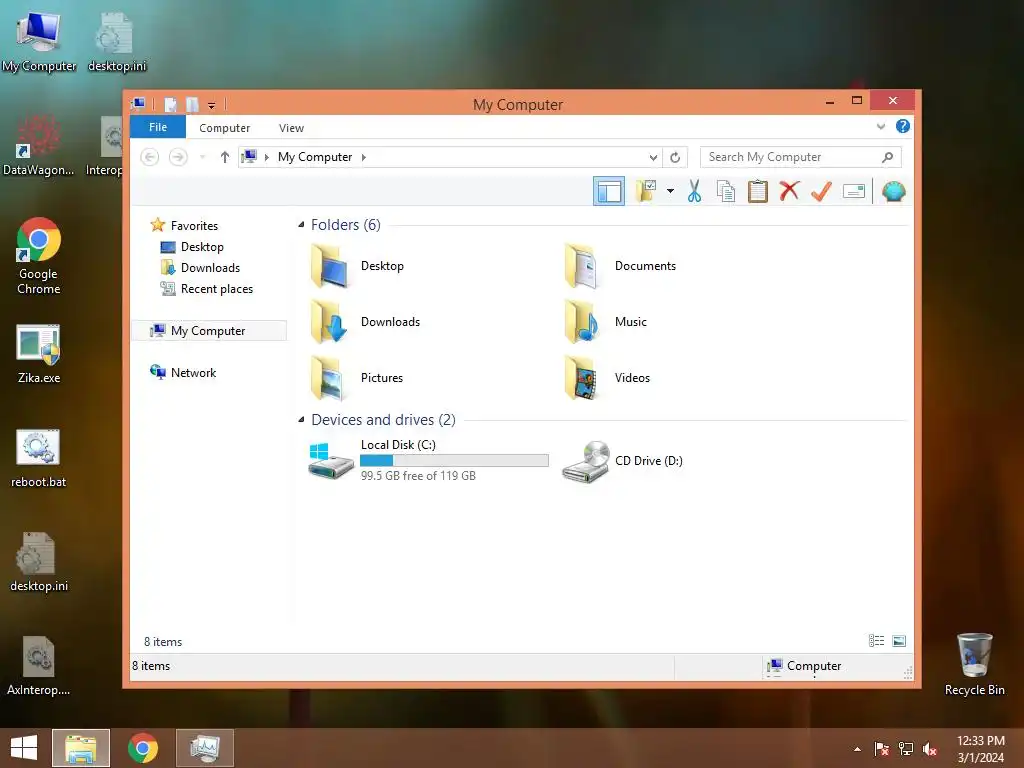Launch Chrome from the taskbar
Screen dimensions: 1024x768
[143, 748]
